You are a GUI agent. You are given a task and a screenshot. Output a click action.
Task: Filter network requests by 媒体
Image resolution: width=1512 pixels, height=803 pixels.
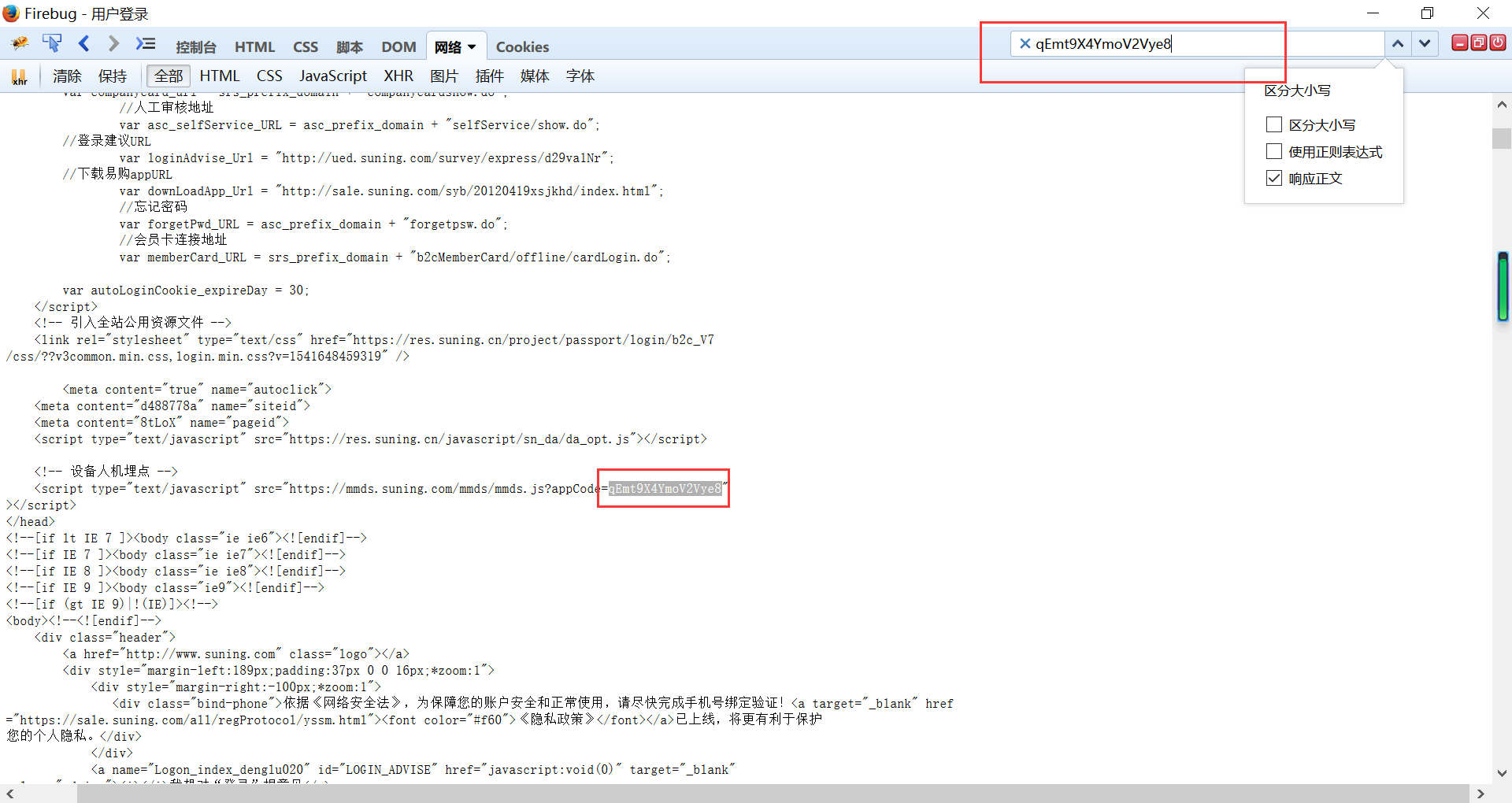coord(535,76)
